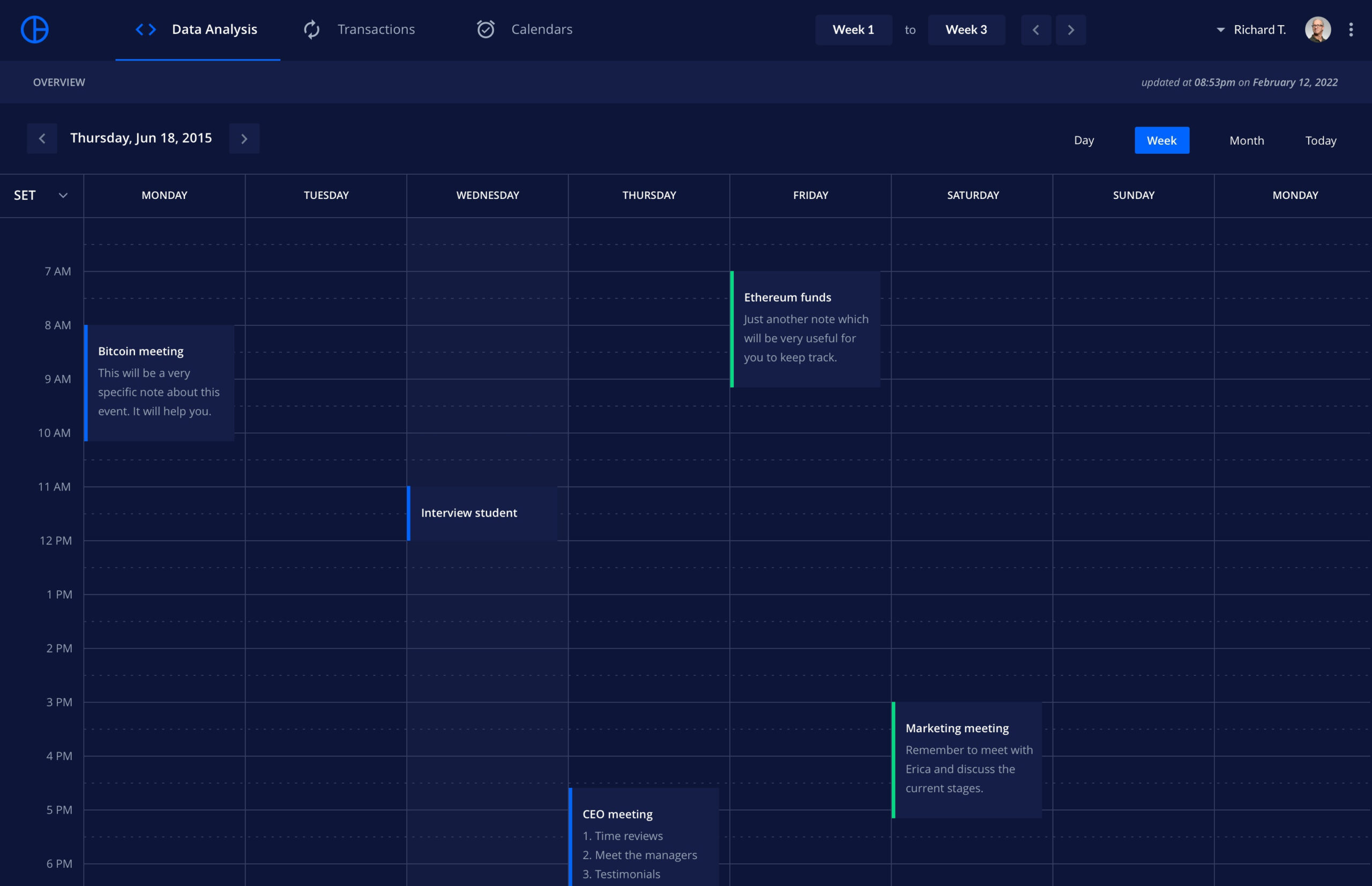Screen dimensions: 1372x886
Task: Click the Calendars alarm clock icon
Action: 486,29
